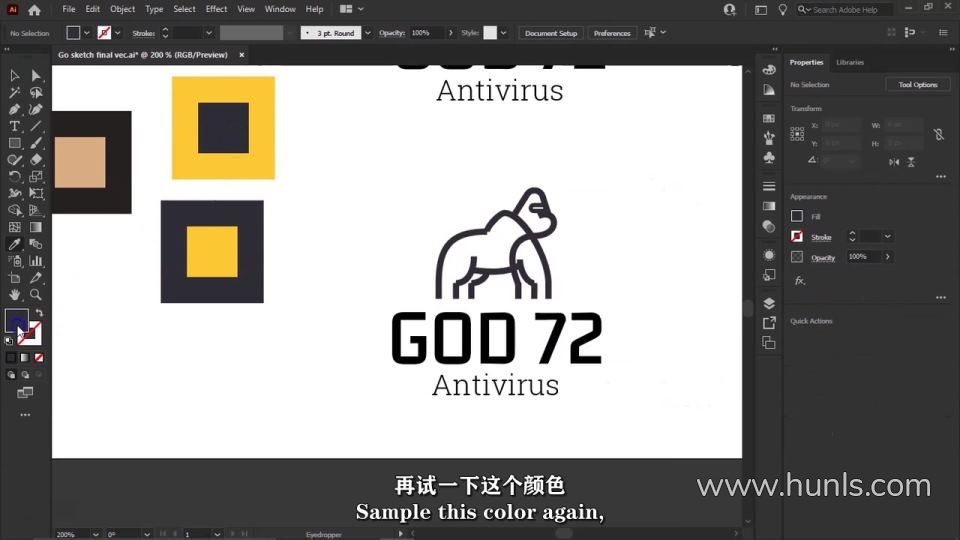This screenshot has height=540, width=960.
Task: Click the fx effects button
Action: pos(800,280)
